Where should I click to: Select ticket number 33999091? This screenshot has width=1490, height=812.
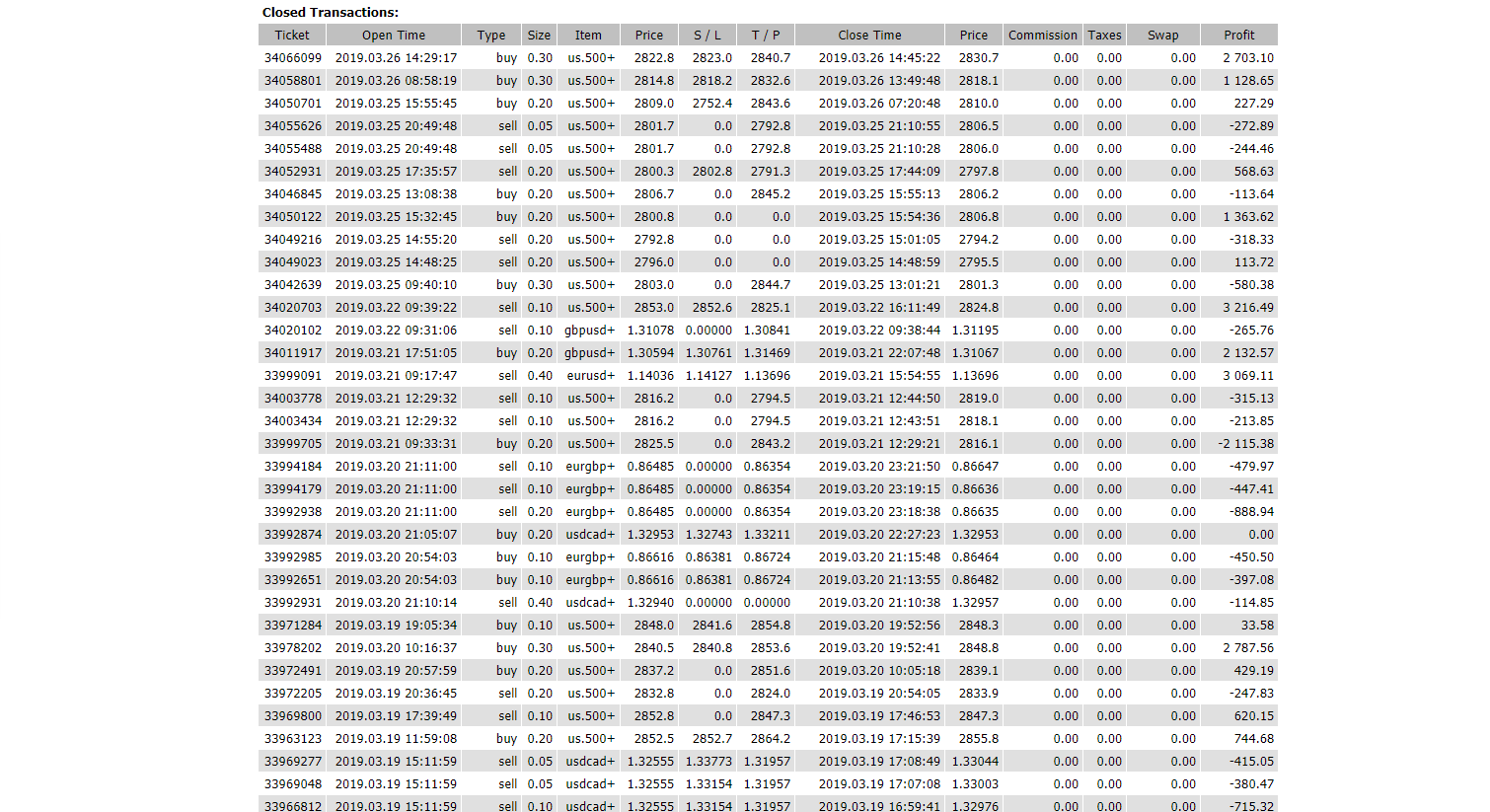click(293, 376)
